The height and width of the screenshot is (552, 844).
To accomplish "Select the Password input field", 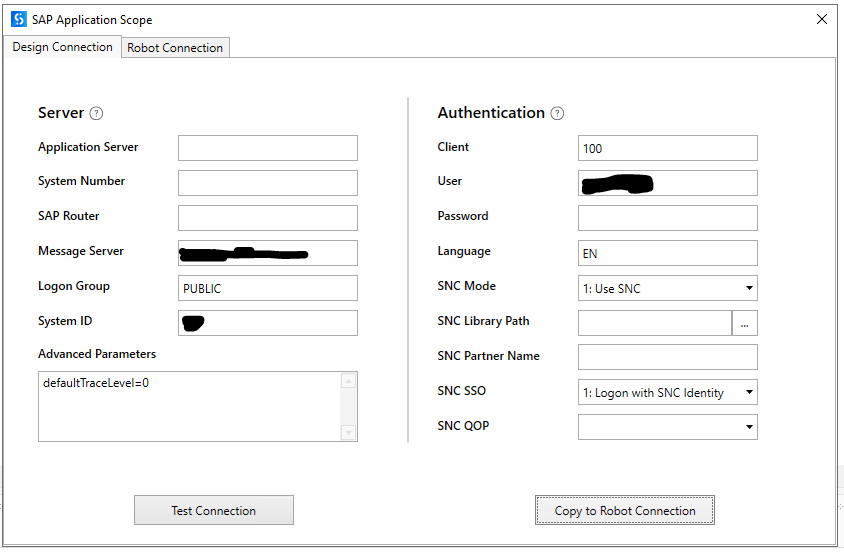I will 667,218.
